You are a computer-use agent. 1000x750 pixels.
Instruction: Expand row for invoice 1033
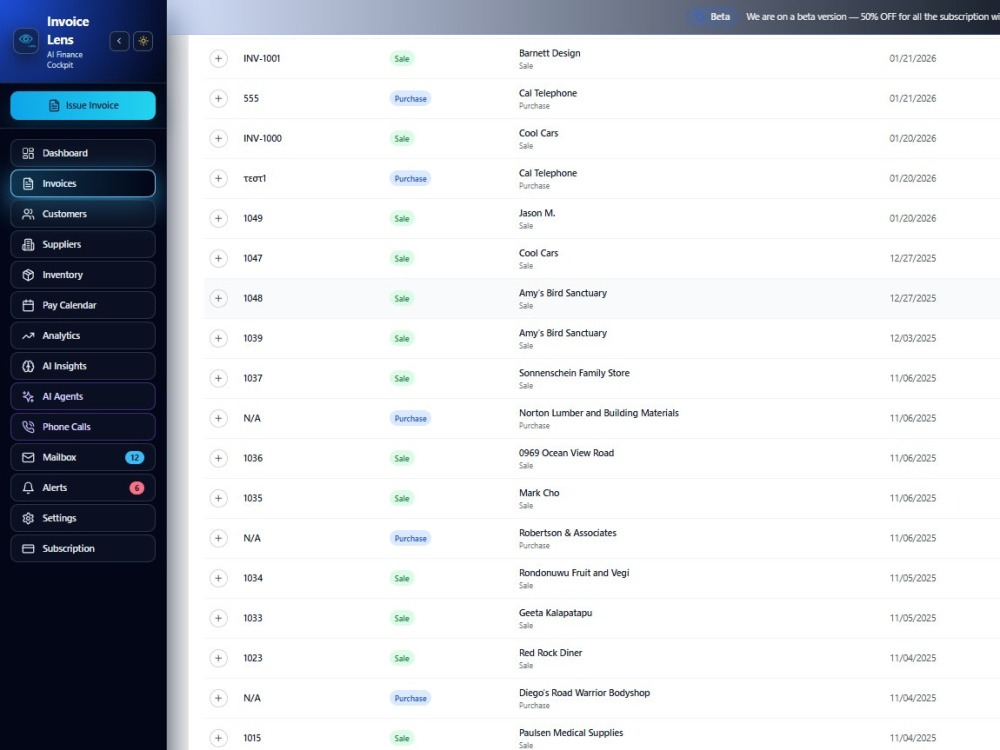pyautogui.click(x=218, y=618)
